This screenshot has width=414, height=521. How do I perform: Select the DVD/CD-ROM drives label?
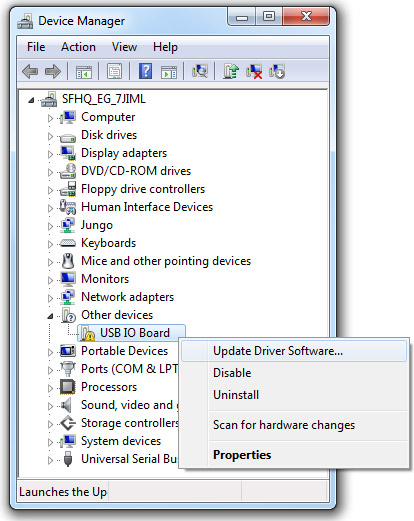pyautogui.click(x=136, y=171)
